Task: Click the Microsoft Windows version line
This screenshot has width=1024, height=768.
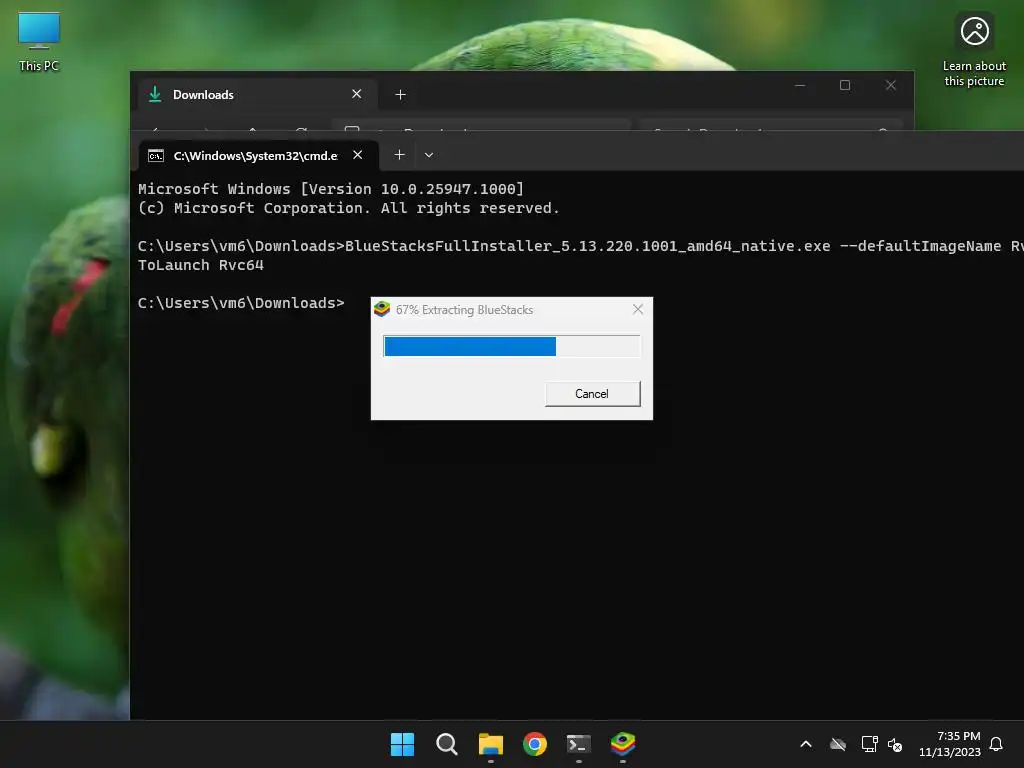Action: tap(330, 189)
